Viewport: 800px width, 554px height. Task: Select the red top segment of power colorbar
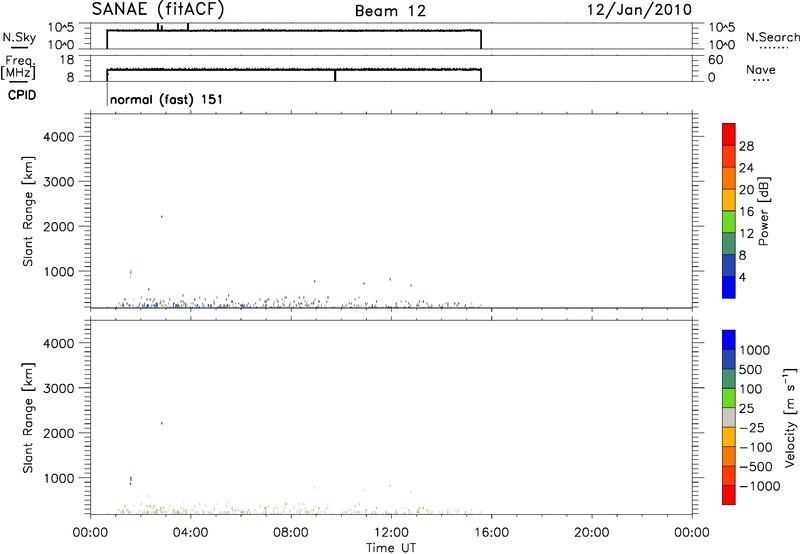(x=729, y=134)
